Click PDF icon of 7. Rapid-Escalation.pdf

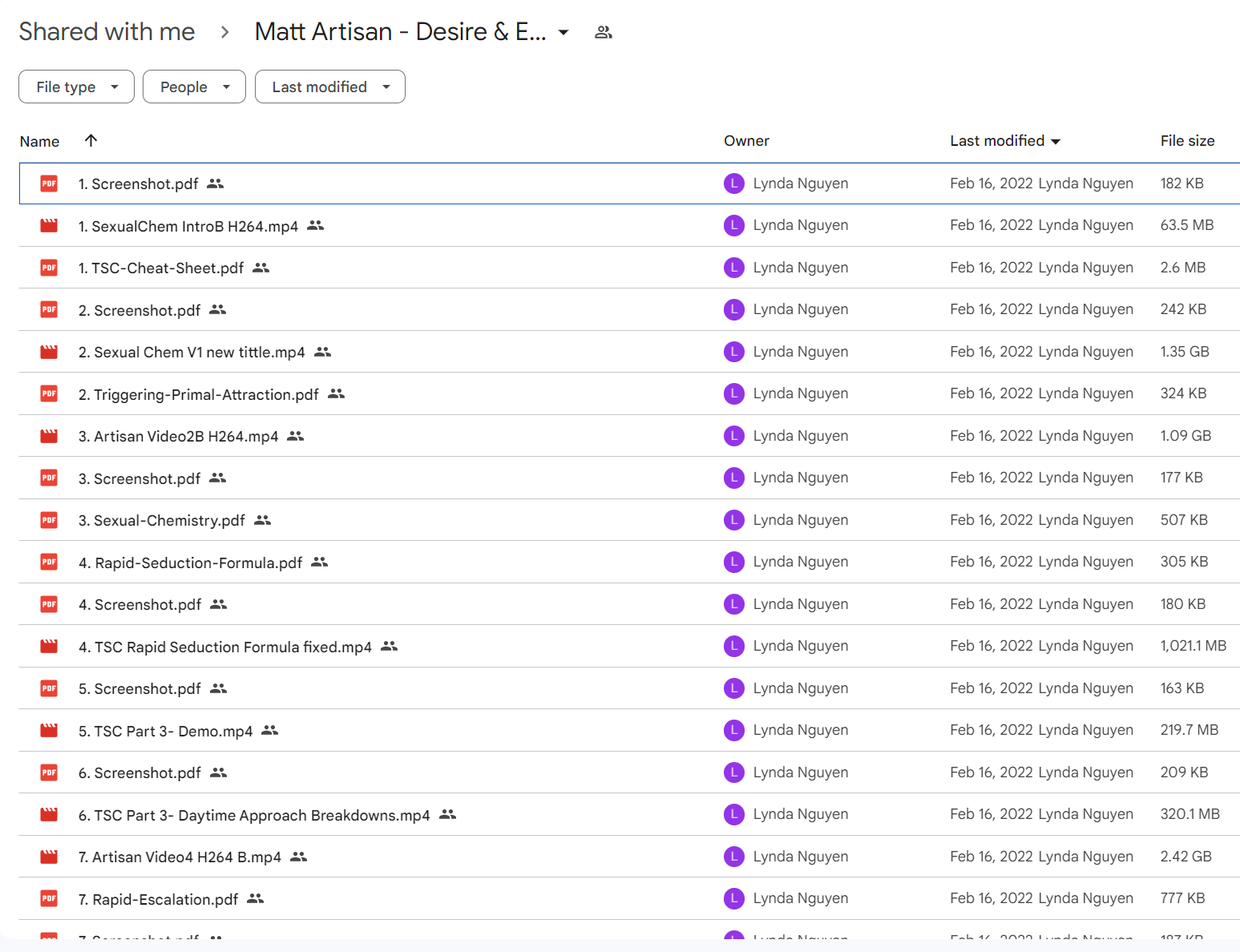(x=49, y=899)
